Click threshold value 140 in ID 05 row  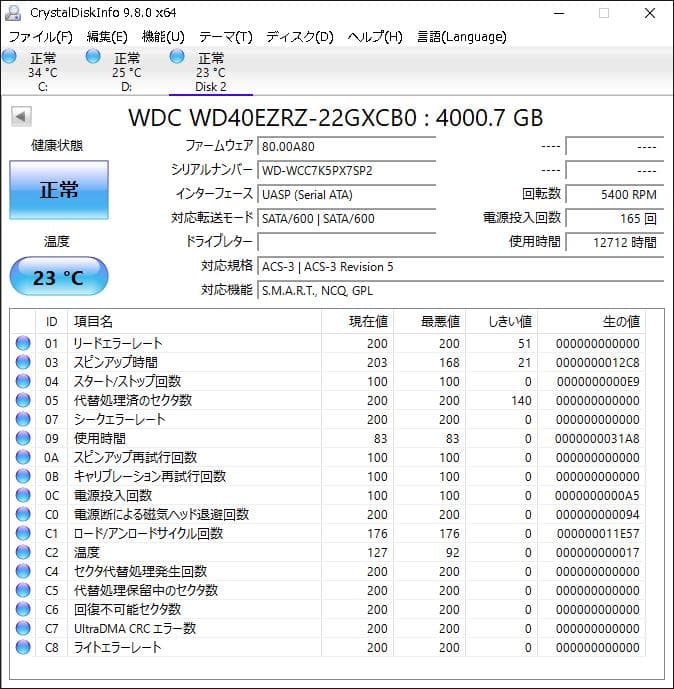point(522,400)
